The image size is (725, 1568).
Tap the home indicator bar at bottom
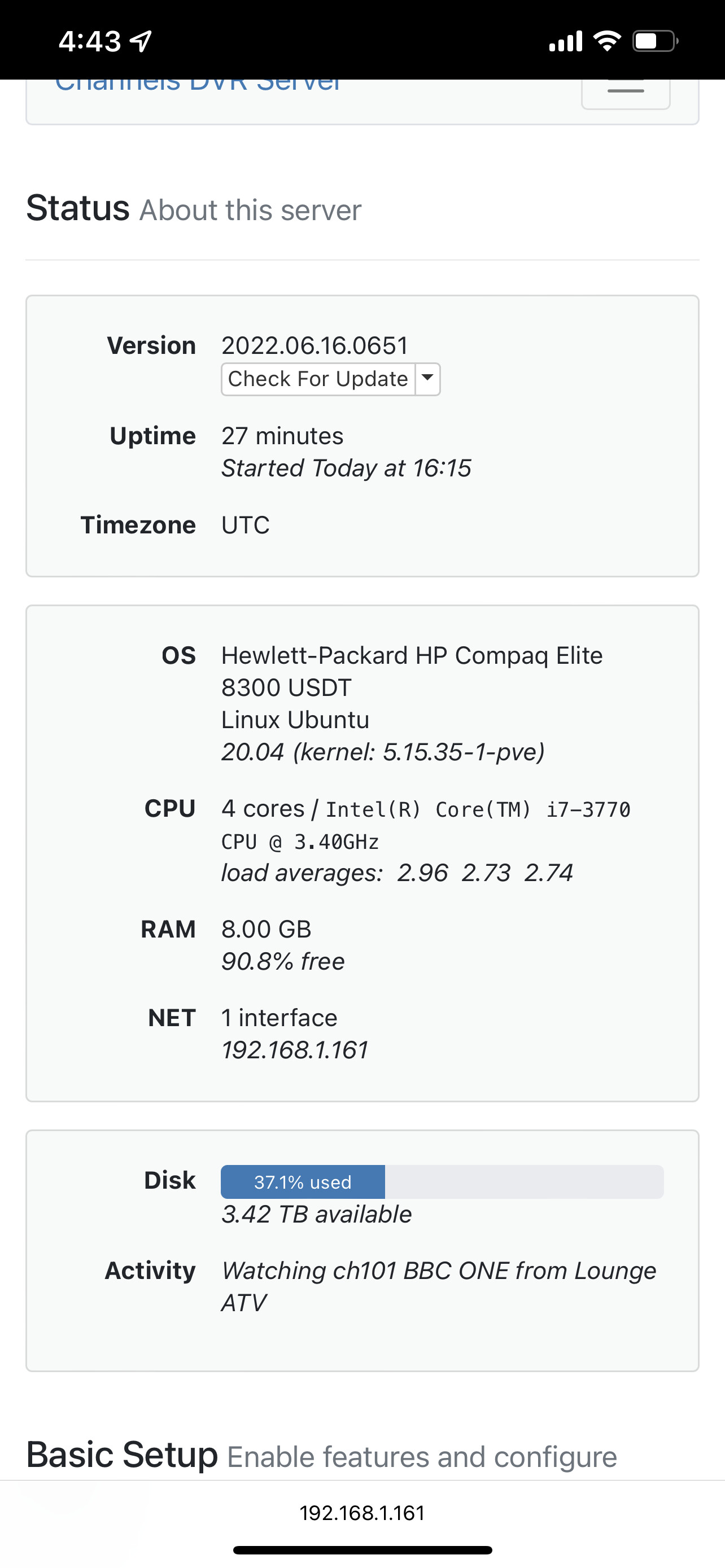click(362, 1550)
